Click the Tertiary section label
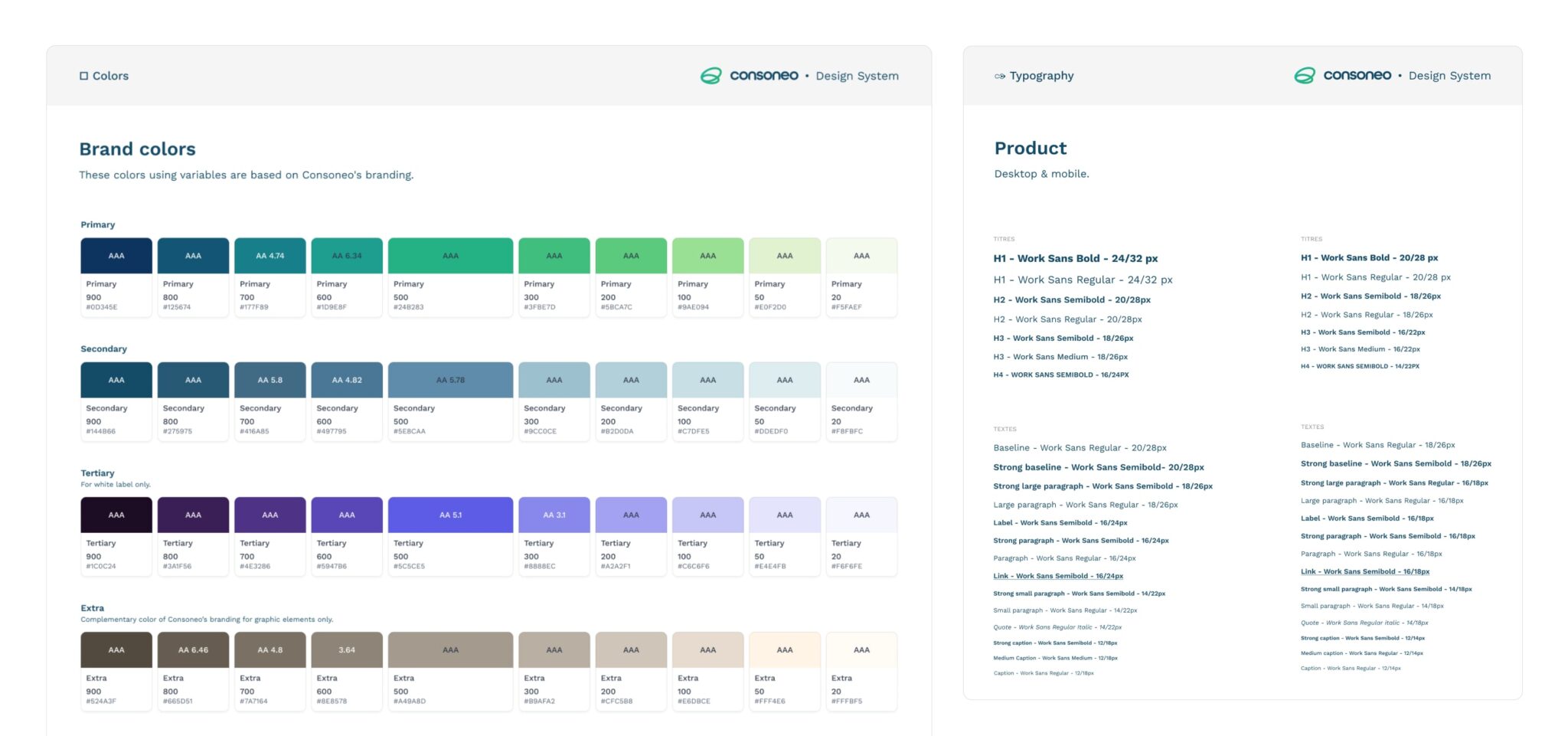Screen dimensions: 1568x736 coord(97,473)
